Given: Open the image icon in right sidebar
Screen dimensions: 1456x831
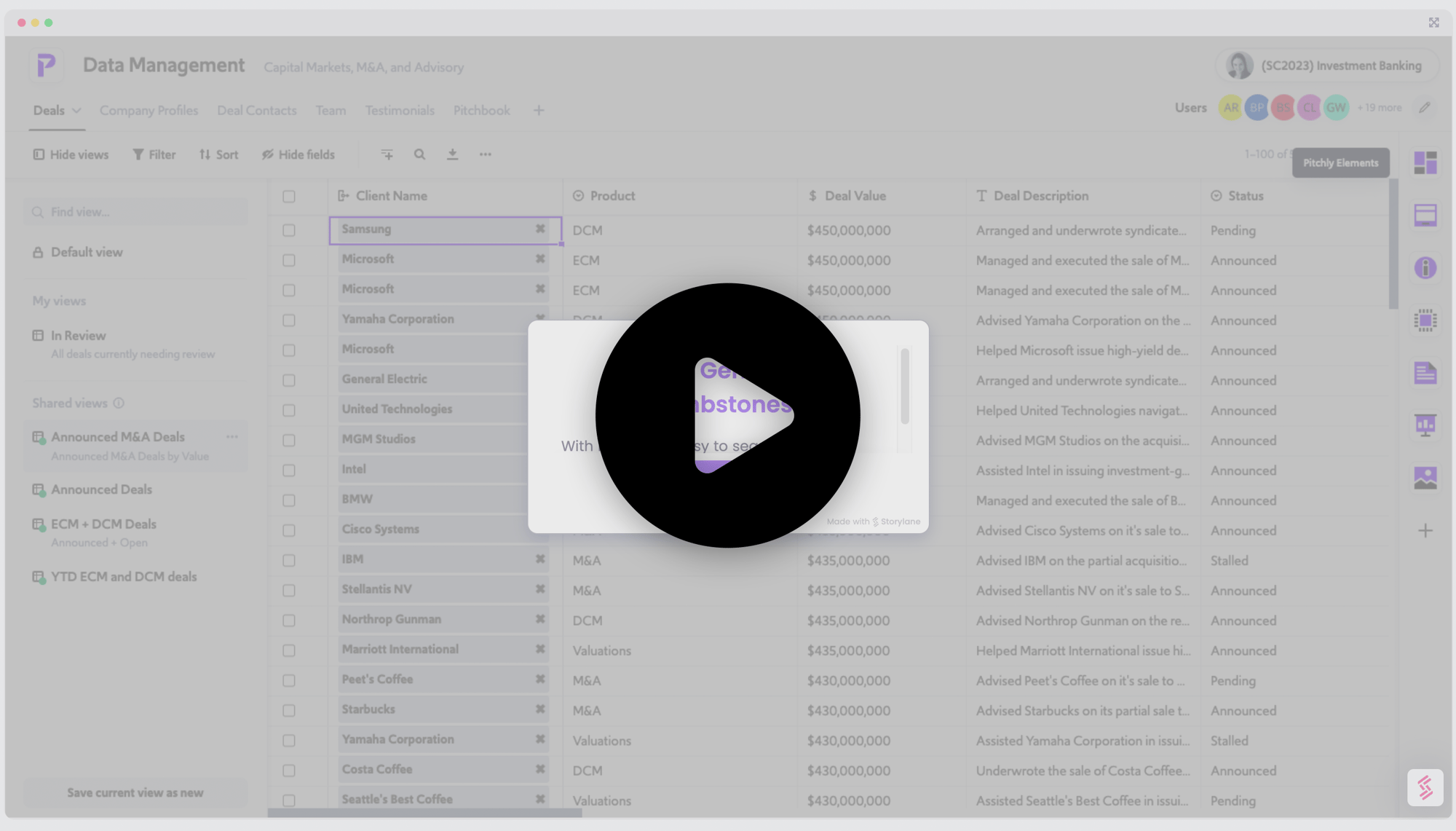Looking at the screenshot, I should pos(1425,478).
